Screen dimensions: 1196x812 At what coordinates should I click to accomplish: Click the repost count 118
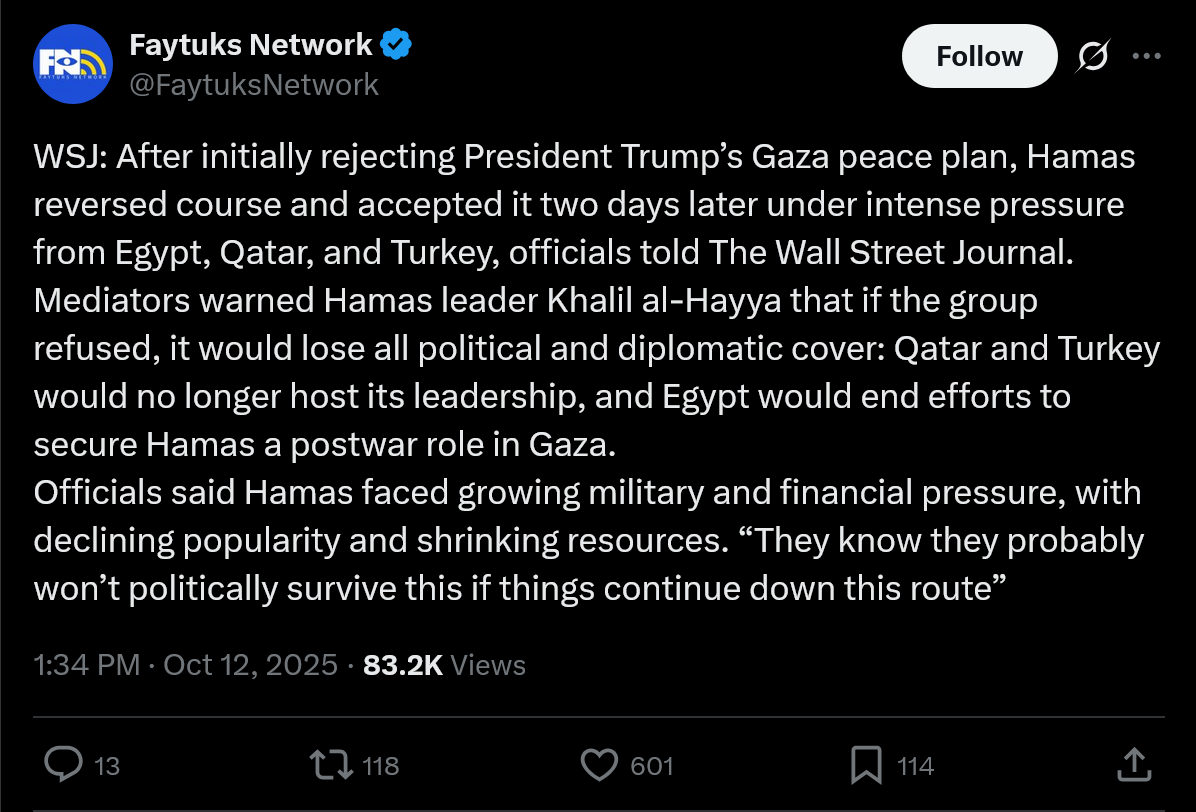click(380, 767)
